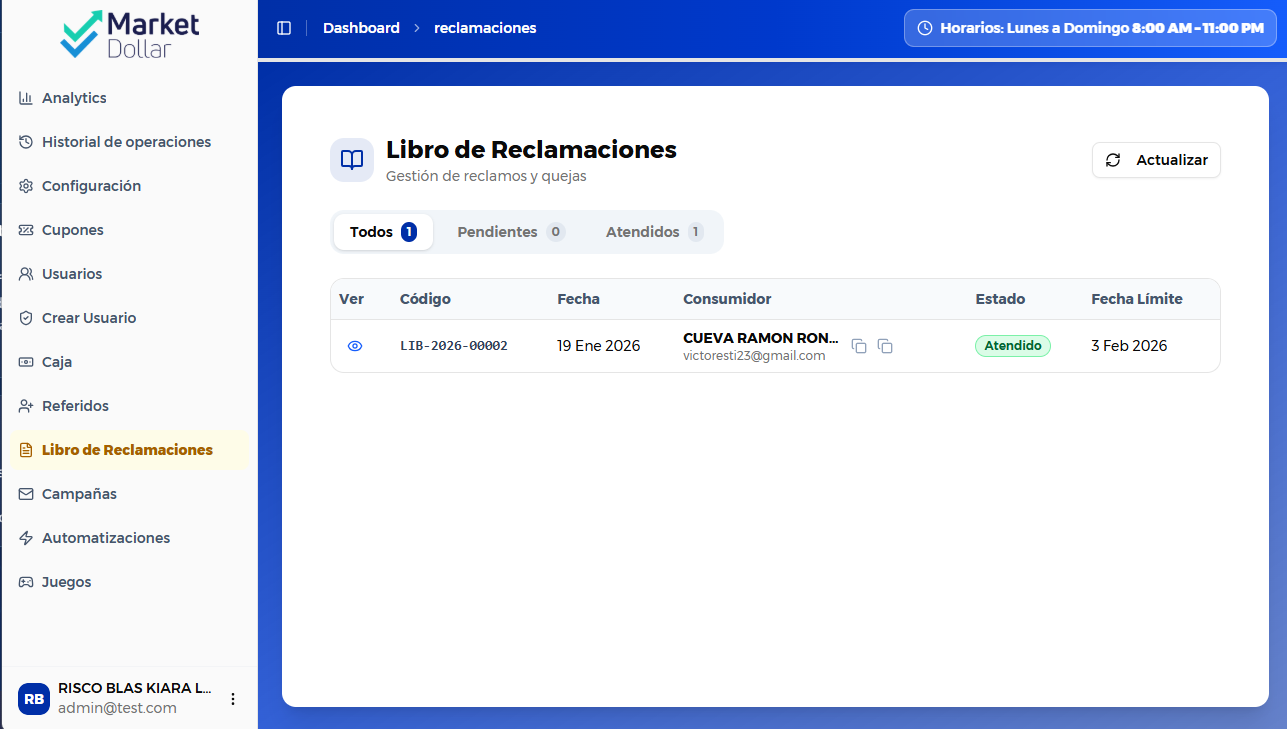Click the open book icon beside page title
This screenshot has width=1287, height=729.
[x=352, y=160]
